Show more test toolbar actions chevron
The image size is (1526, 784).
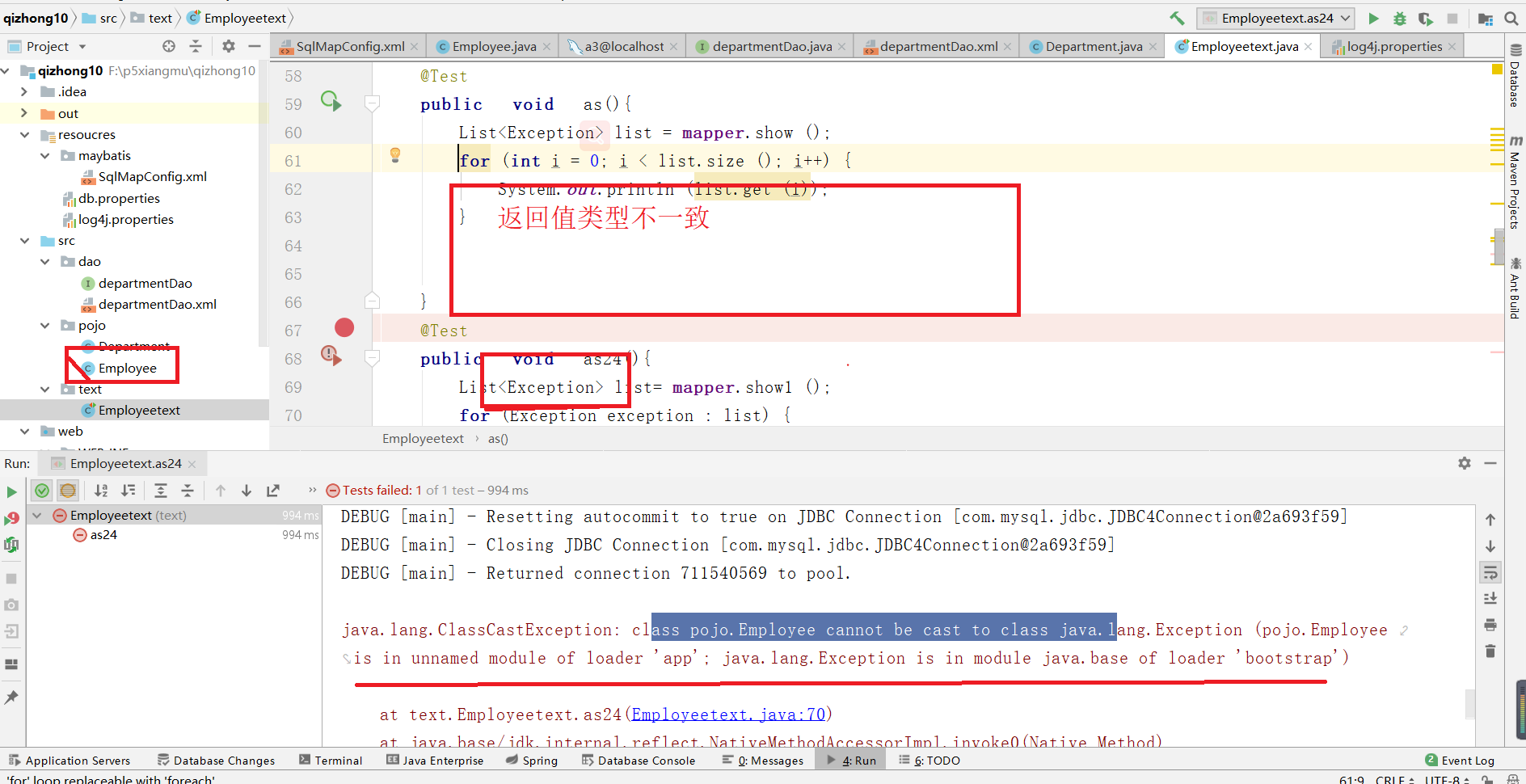click(x=312, y=490)
